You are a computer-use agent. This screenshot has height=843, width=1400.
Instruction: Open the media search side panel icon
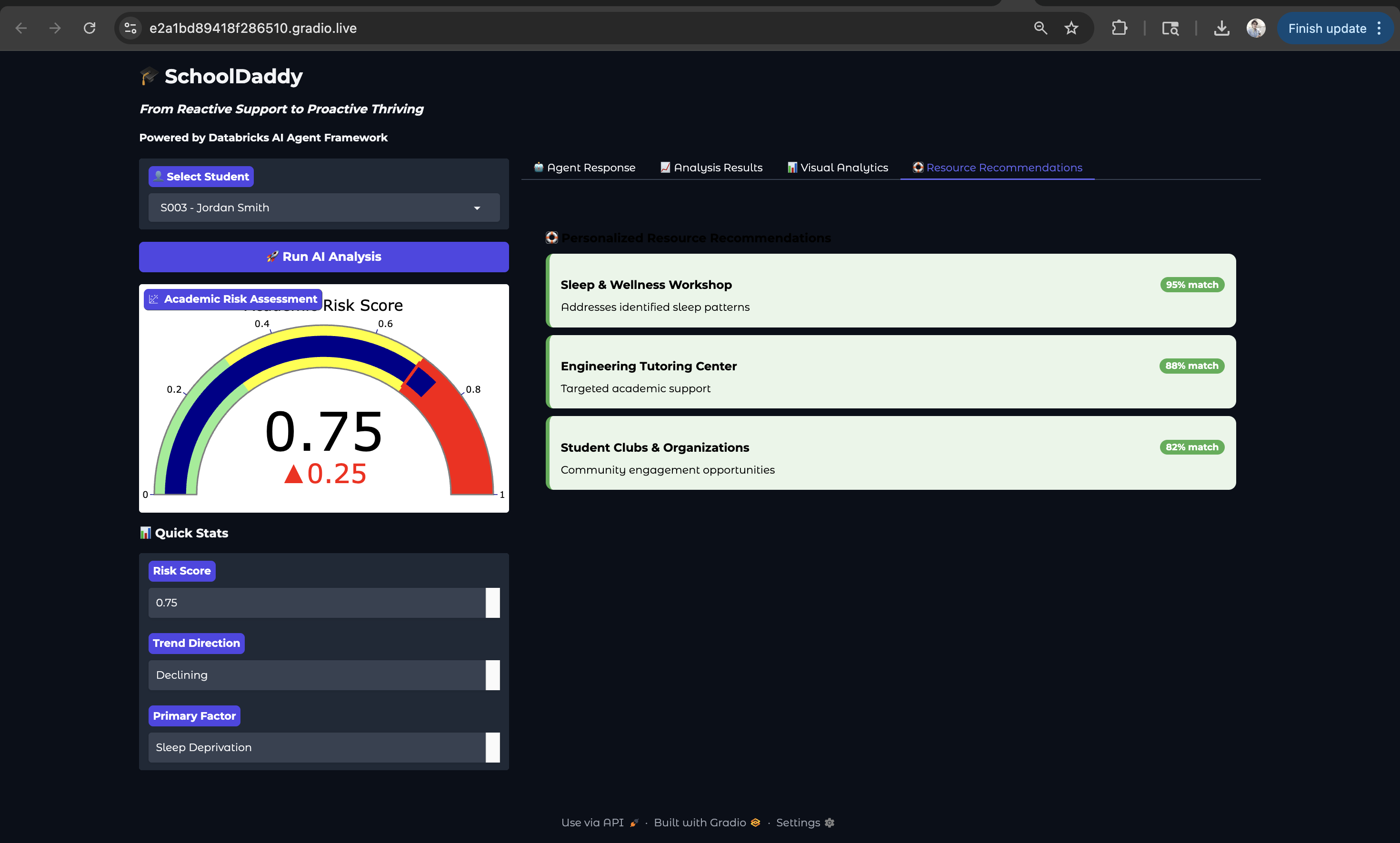tap(1170, 28)
